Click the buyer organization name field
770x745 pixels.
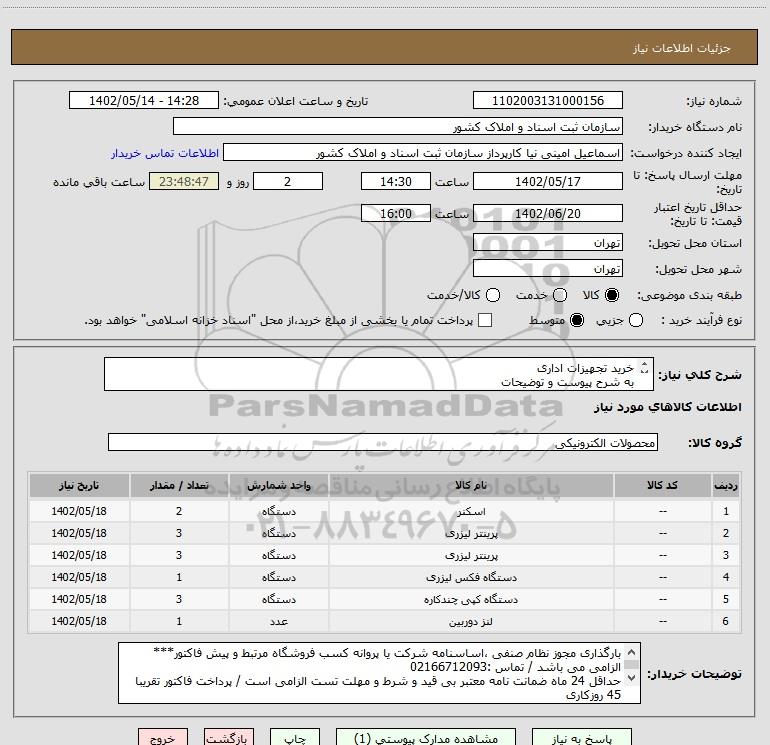(x=398, y=126)
